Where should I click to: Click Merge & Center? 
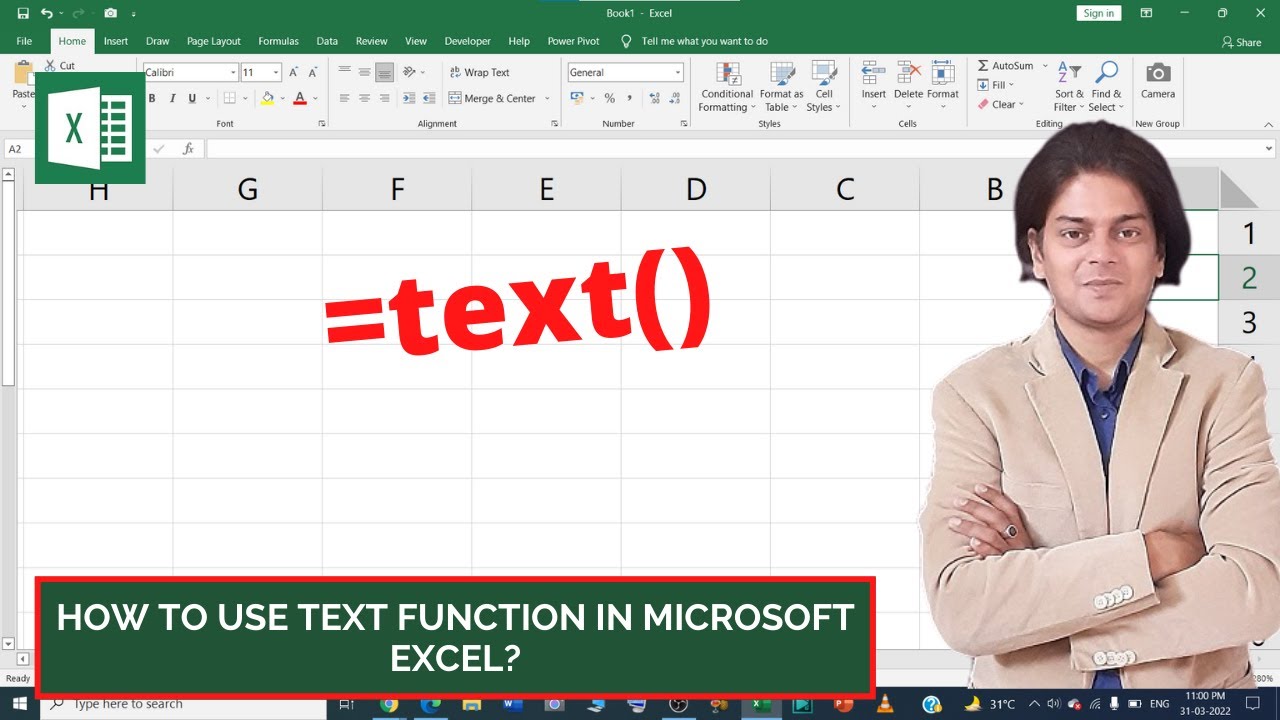493,98
